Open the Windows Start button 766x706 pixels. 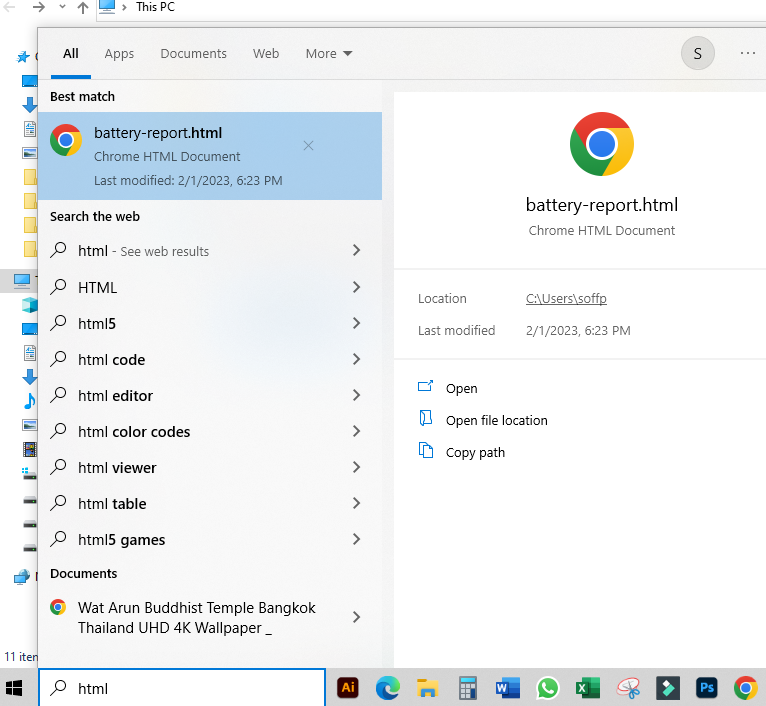[x=14, y=688]
